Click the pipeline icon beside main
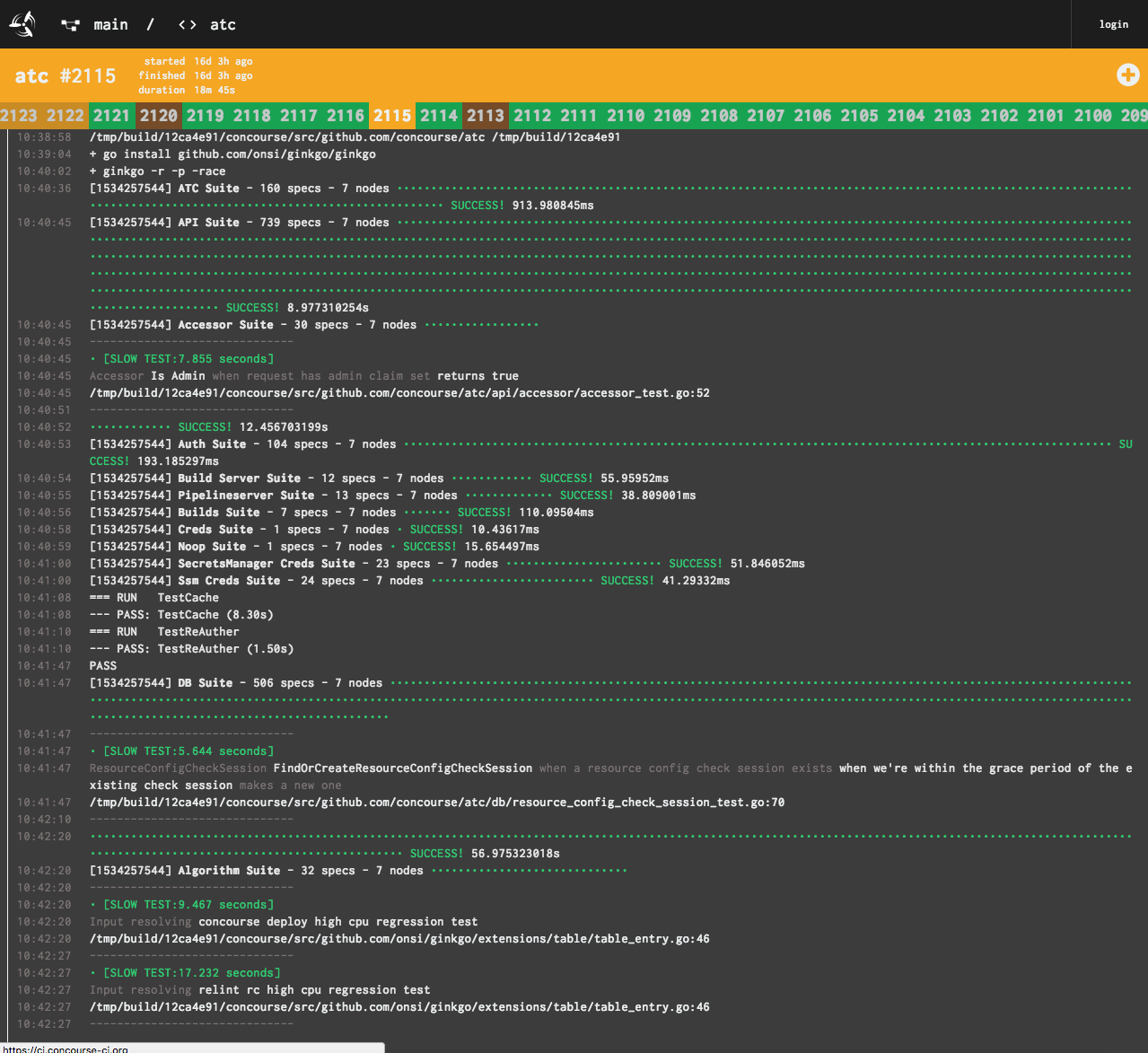 (70, 25)
